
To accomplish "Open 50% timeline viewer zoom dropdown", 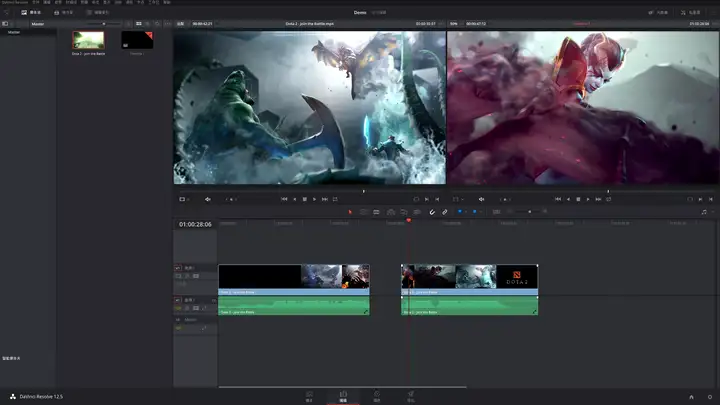I will click(454, 24).
